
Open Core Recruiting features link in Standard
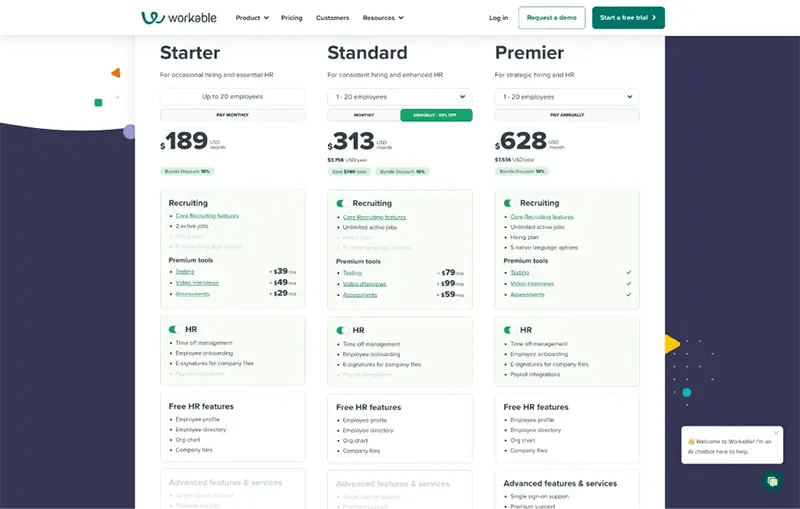(x=374, y=217)
